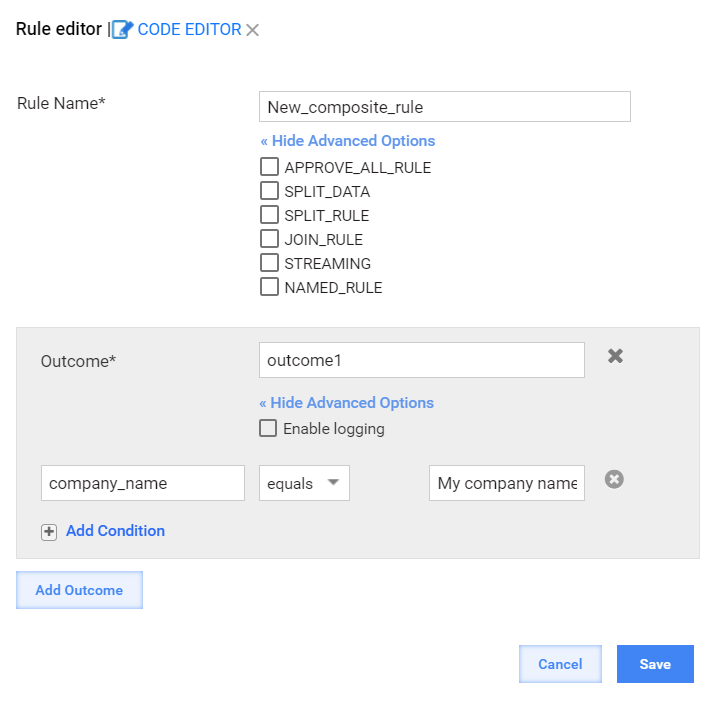Click the plus icon beside Add Condition

tap(49, 532)
